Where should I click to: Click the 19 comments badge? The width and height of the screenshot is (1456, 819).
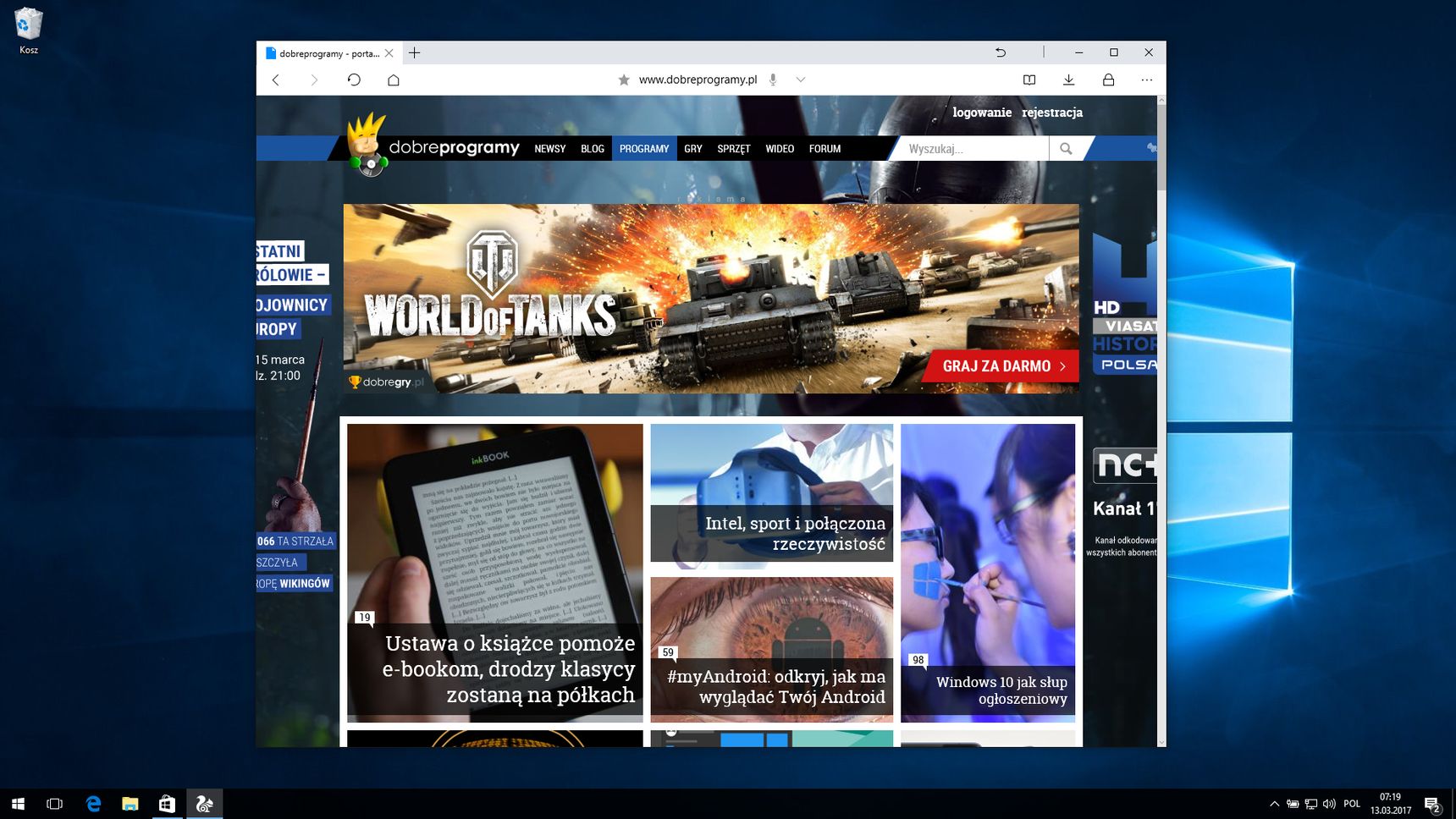tap(364, 618)
